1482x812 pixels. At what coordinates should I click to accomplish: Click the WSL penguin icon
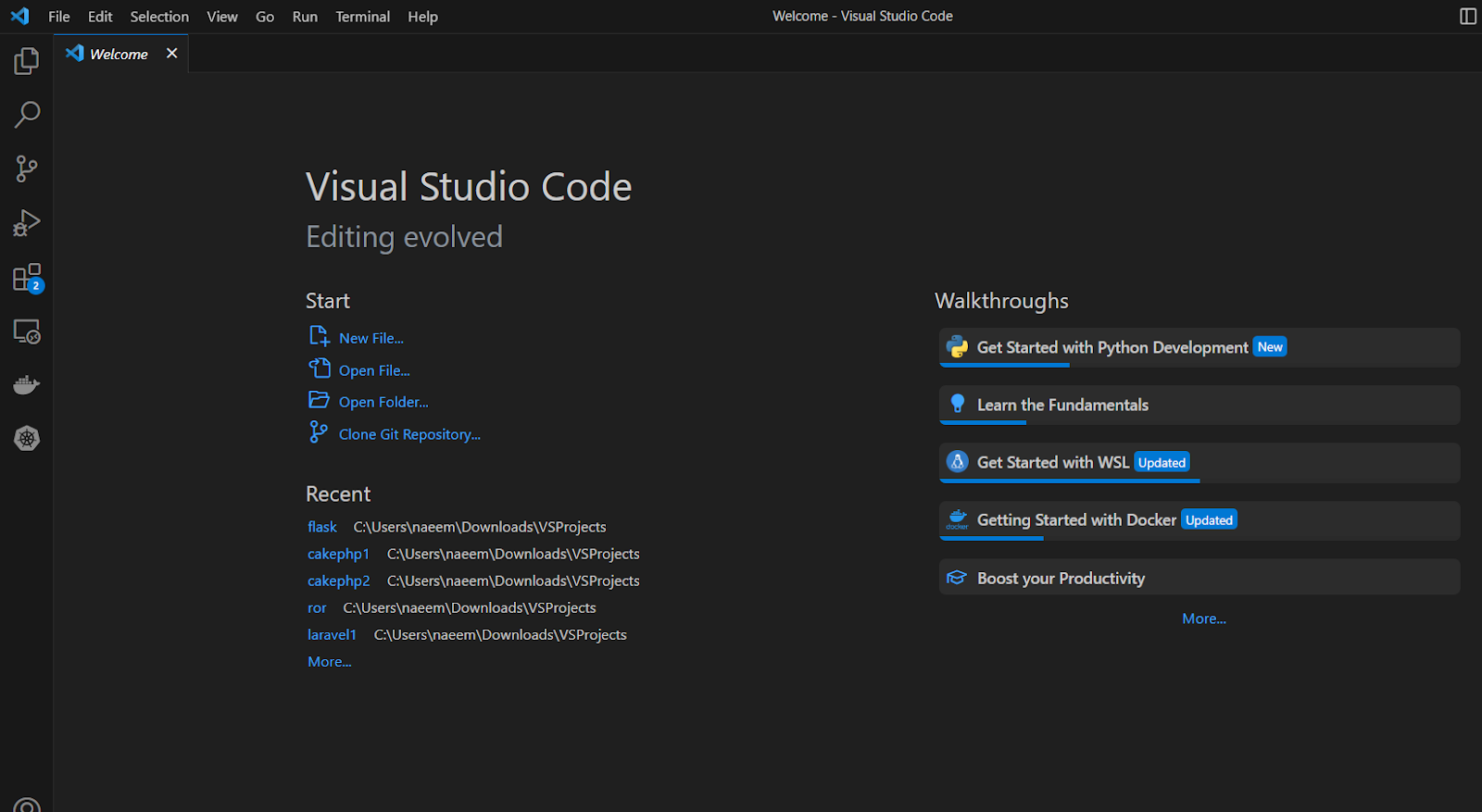[957, 461]
